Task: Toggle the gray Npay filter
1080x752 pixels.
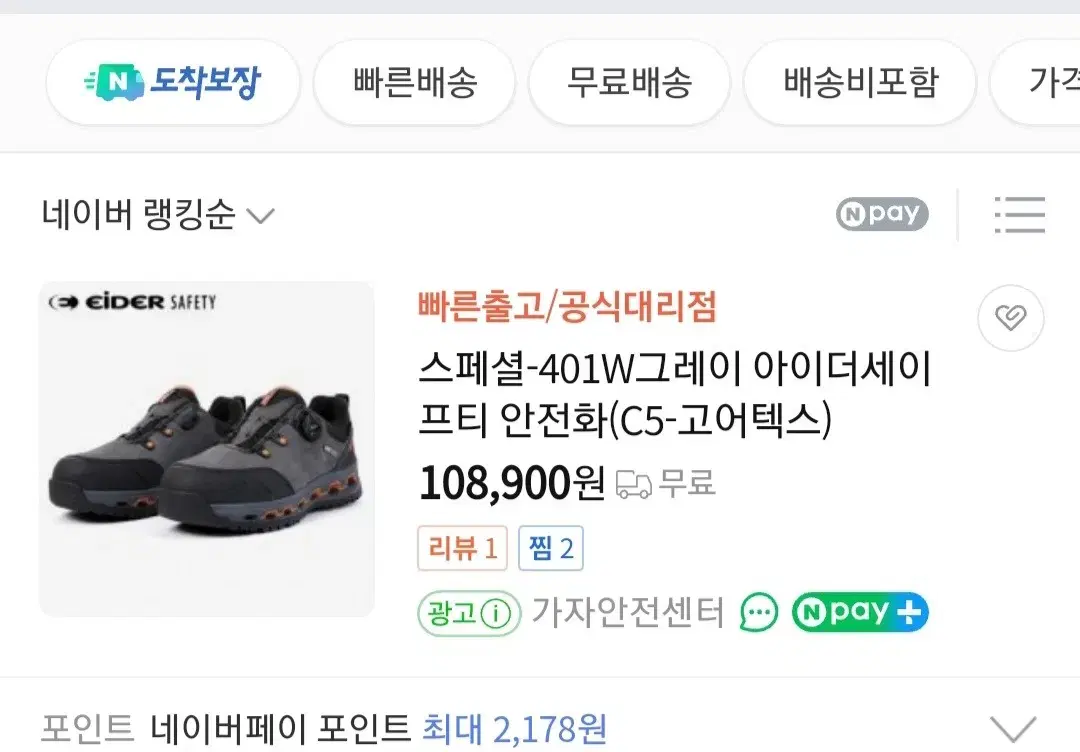Action: click(x=882, y=214)
